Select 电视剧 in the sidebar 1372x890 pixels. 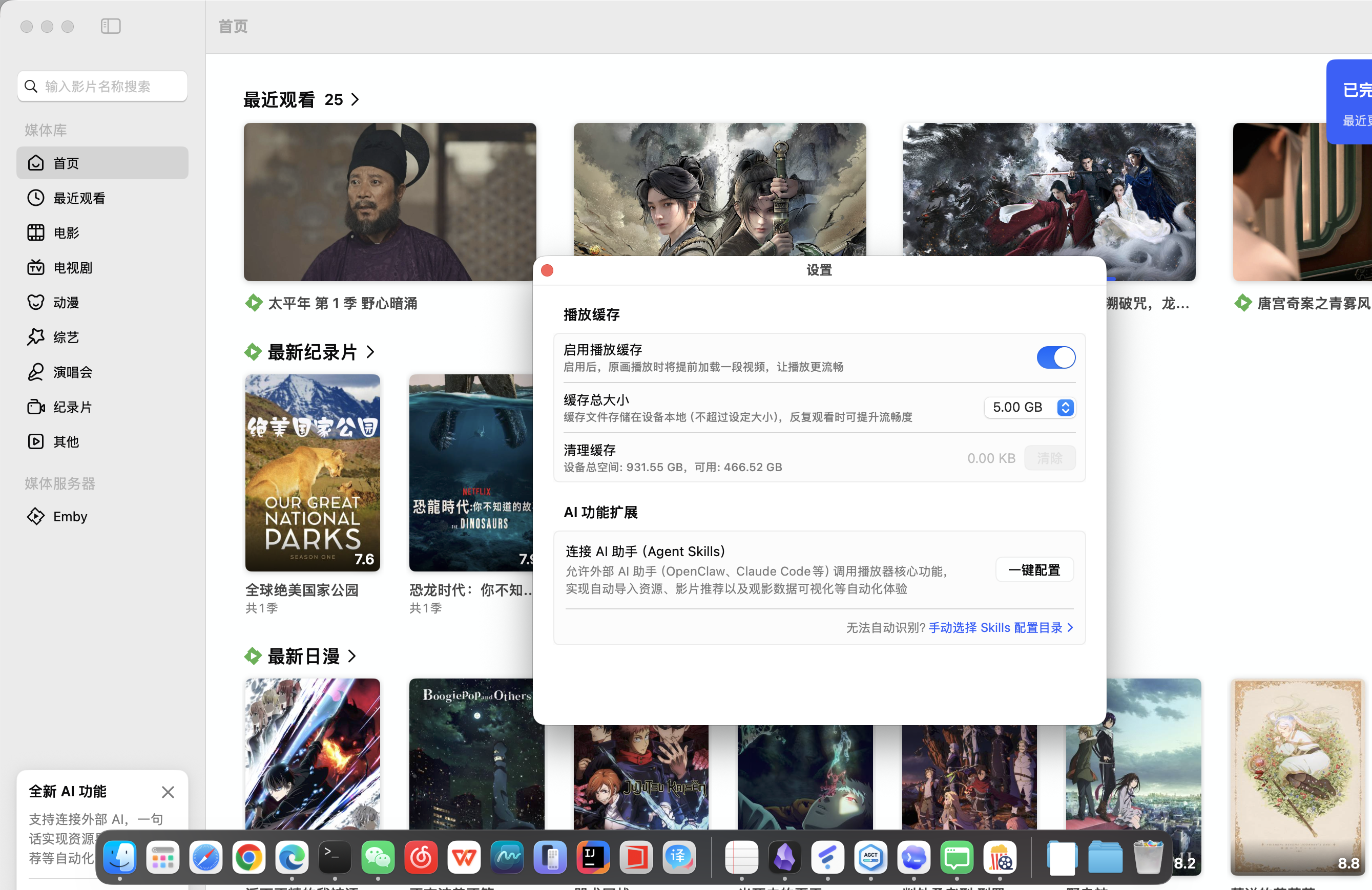[102, 268]
